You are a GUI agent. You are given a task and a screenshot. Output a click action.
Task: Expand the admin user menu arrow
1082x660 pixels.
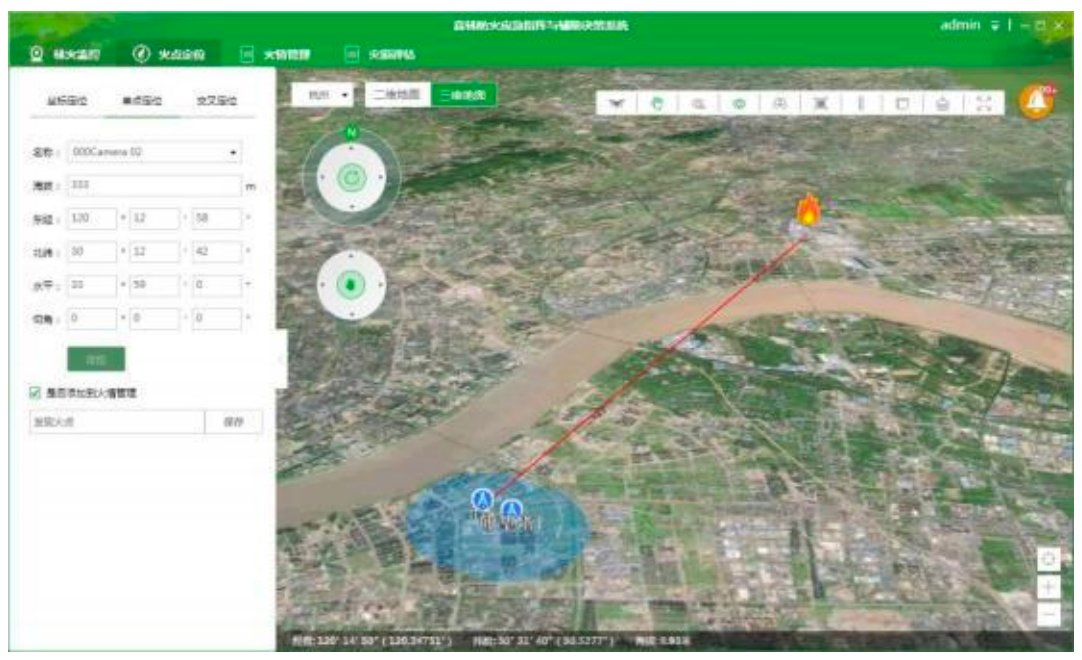[994, 25]
